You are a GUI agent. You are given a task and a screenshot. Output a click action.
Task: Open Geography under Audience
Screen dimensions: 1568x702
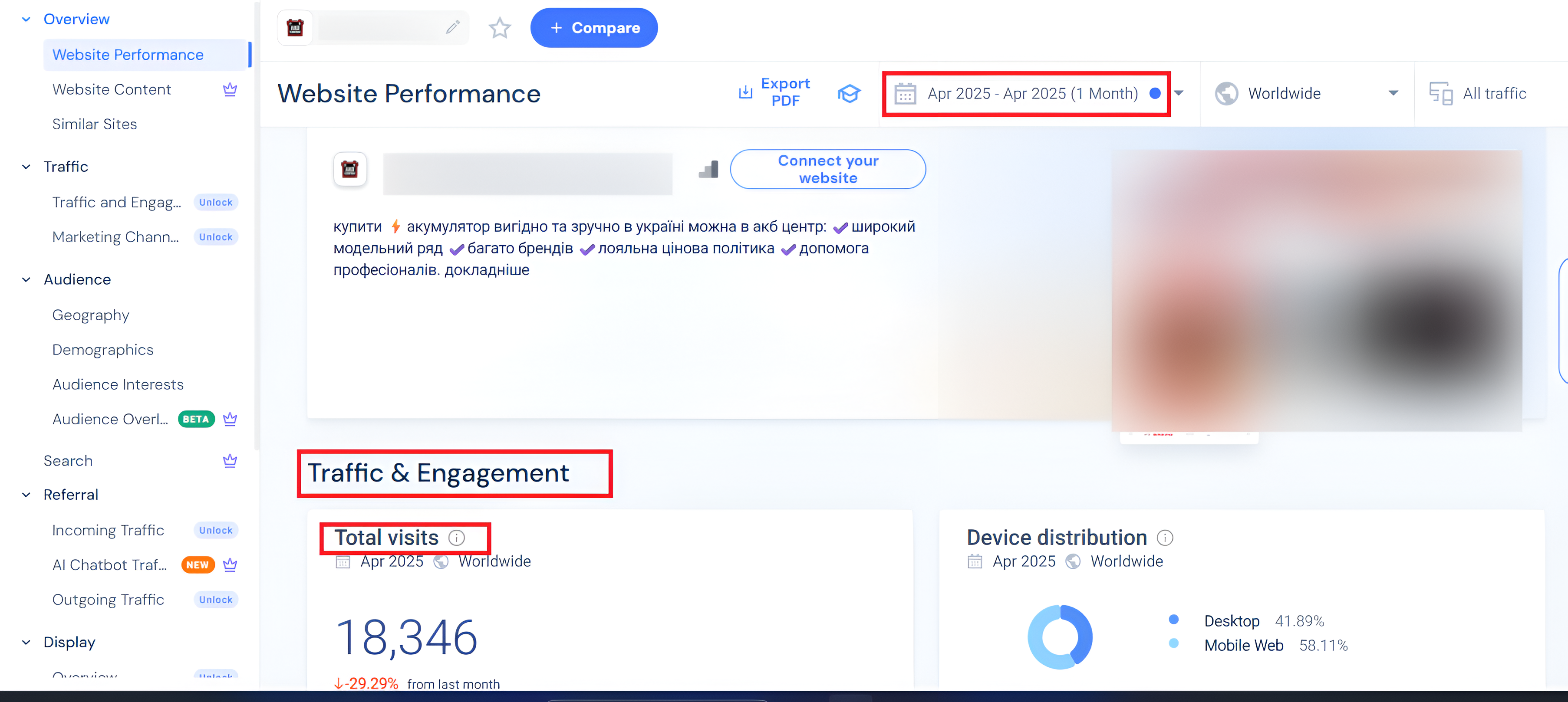pyautogui.click(x=91, y=315)
